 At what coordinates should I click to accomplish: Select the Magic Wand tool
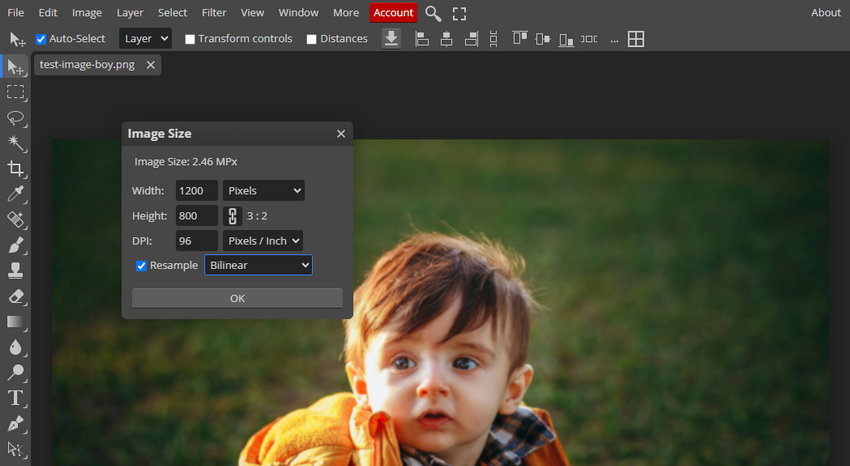pos(15,143)
